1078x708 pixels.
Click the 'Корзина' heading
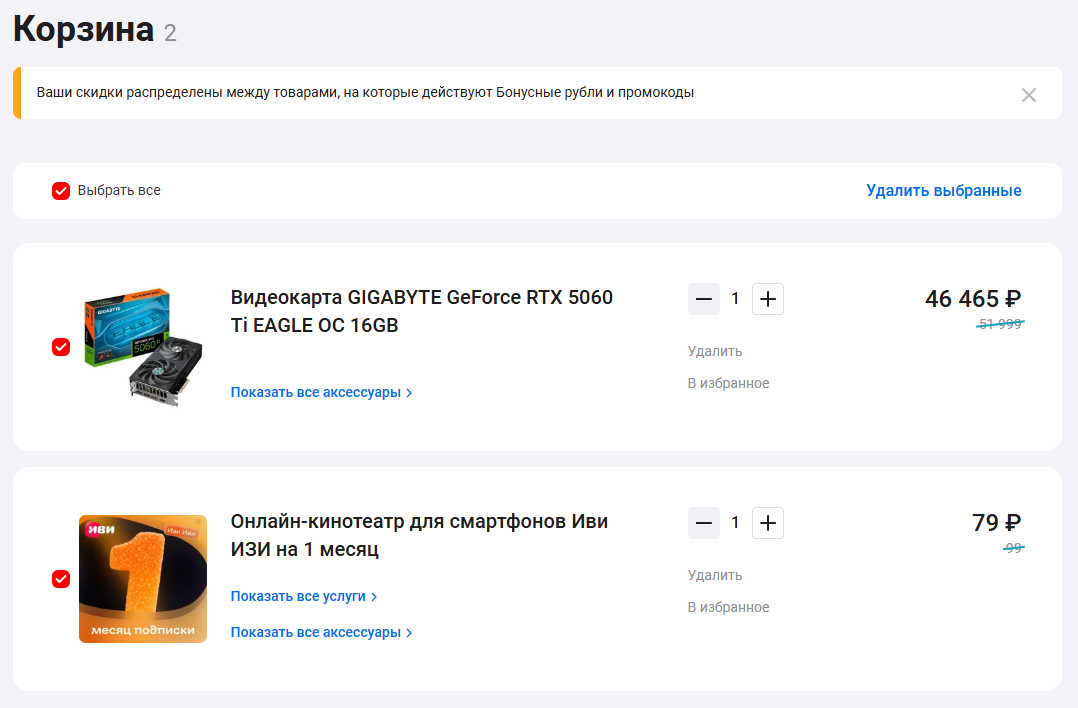[x=83, y=30]
